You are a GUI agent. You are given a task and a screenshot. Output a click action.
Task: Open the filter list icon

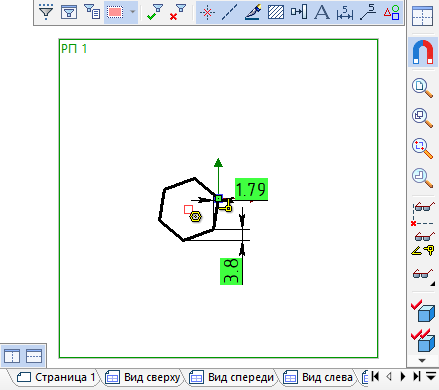pos(92,12)
